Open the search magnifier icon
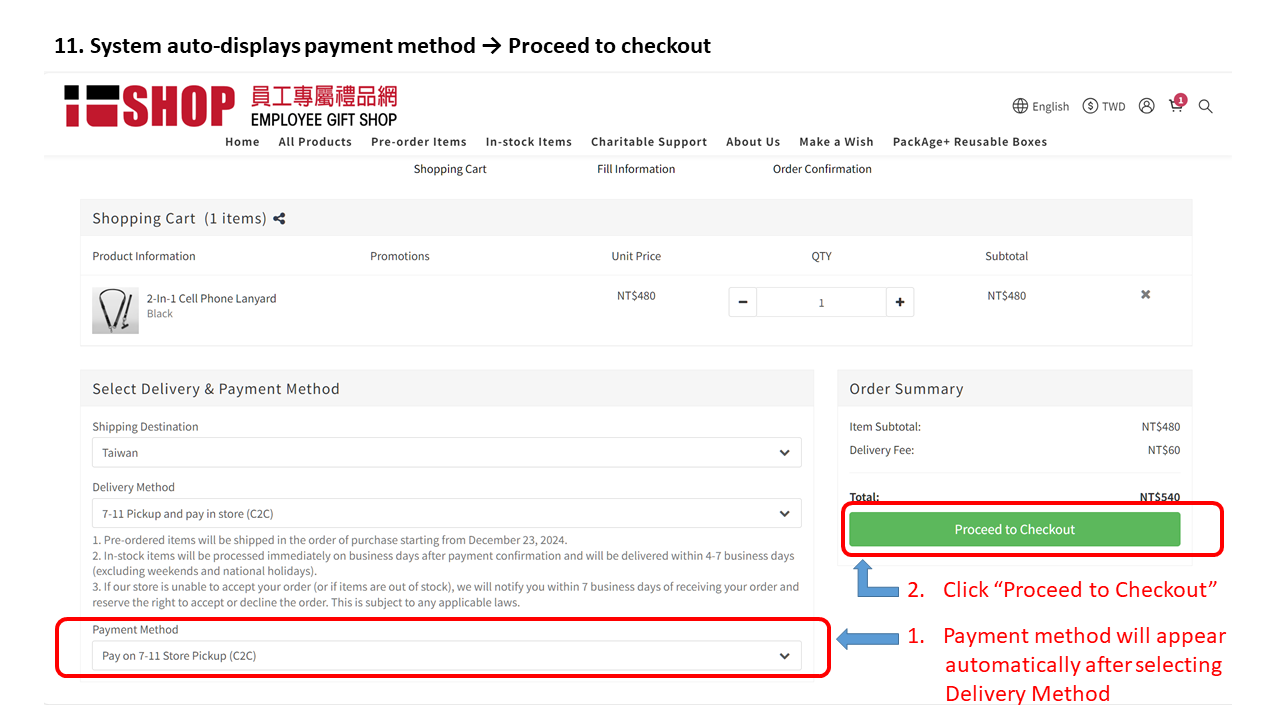1280x720 pixels. coord(1206,106)
